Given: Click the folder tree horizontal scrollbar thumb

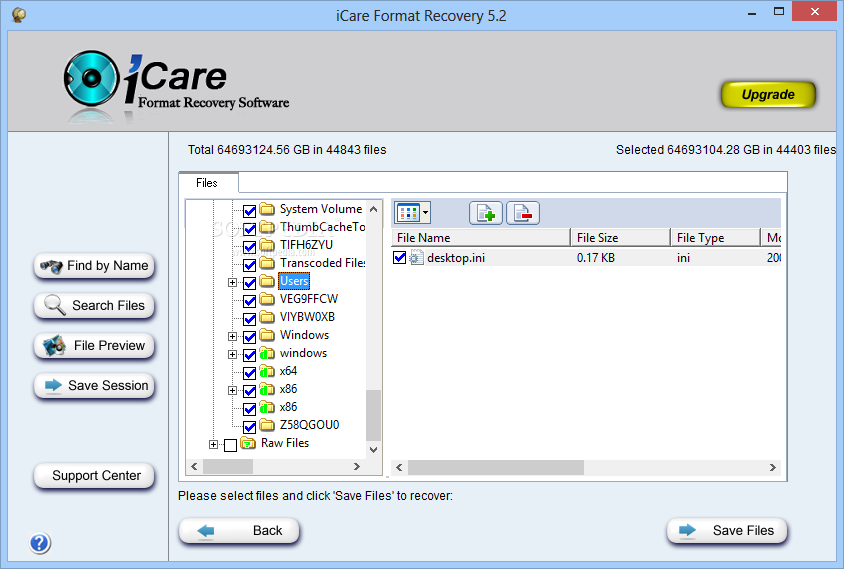Looking at the screenshot, I should (x=228, y=466).
